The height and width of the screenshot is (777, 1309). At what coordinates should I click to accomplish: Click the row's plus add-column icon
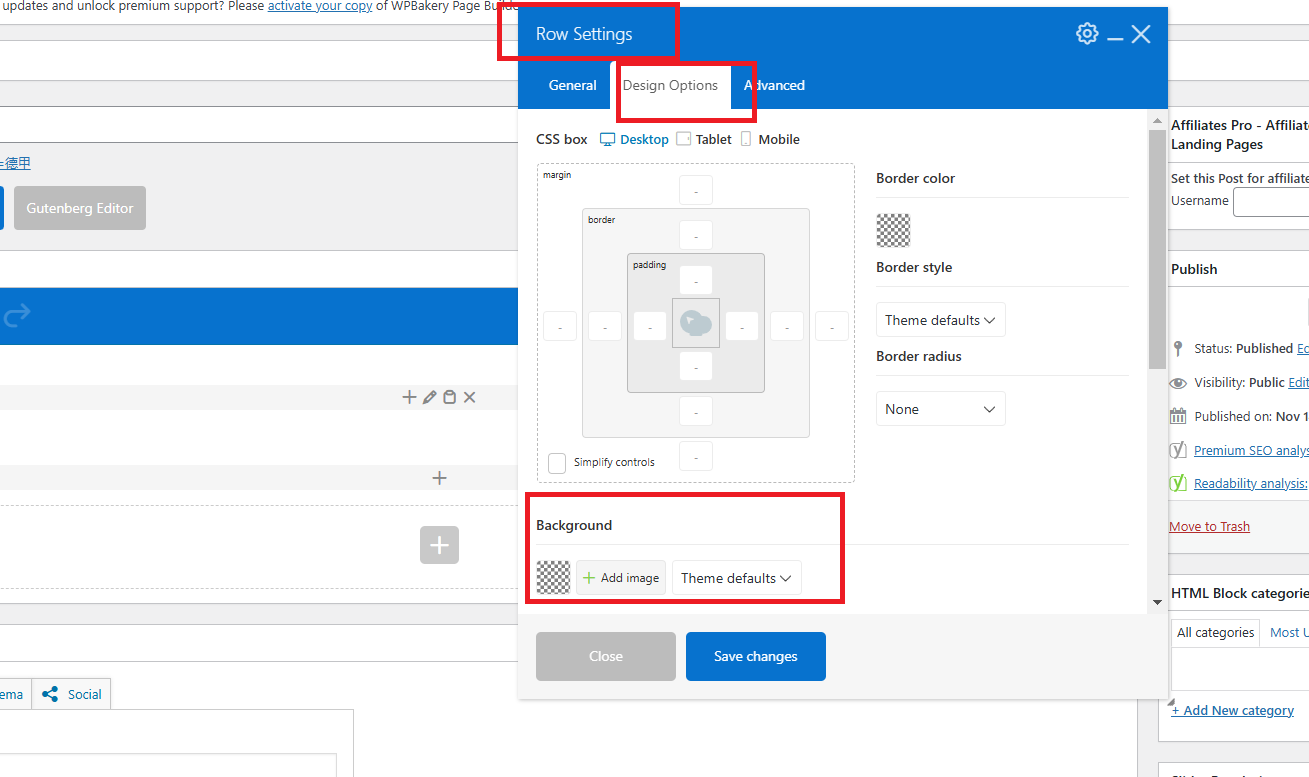pos(409,397)
